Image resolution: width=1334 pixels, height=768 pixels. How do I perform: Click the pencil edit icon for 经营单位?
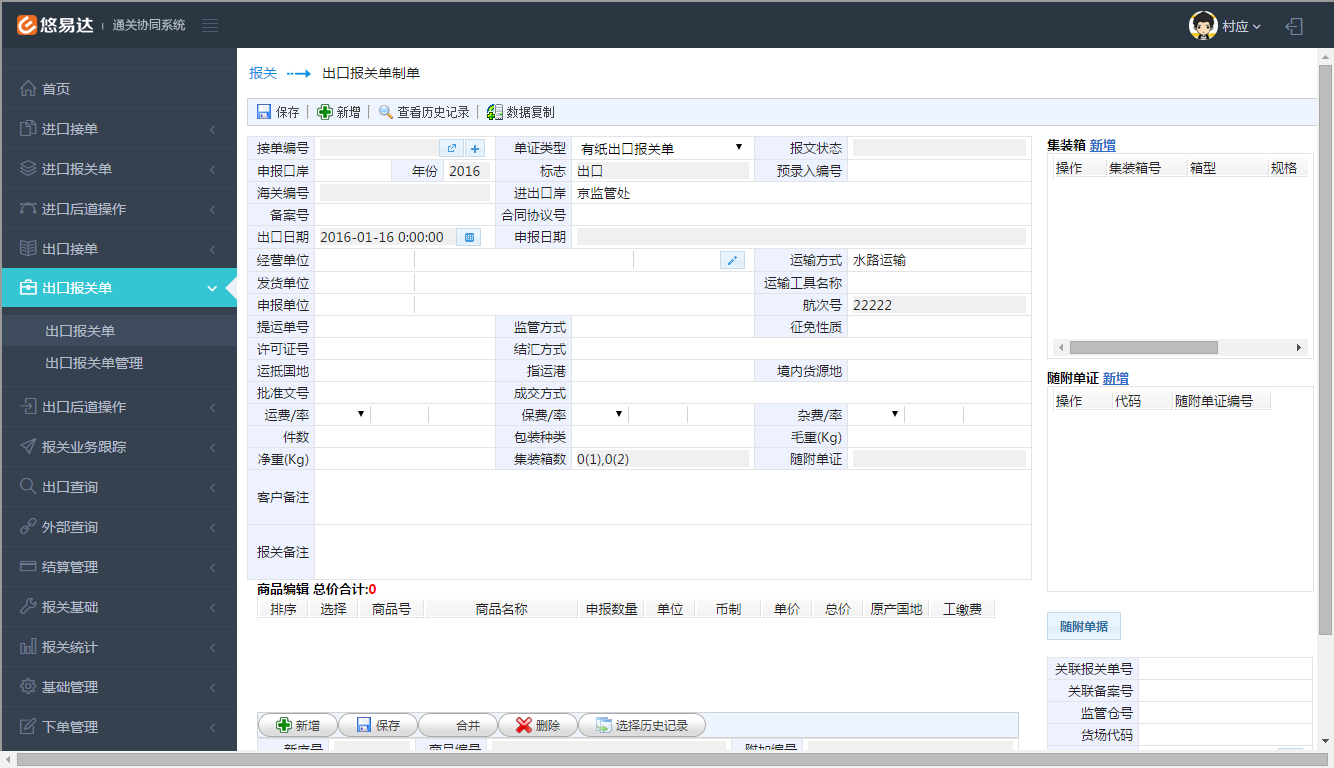pyautogui.click(x=732, y=260)
